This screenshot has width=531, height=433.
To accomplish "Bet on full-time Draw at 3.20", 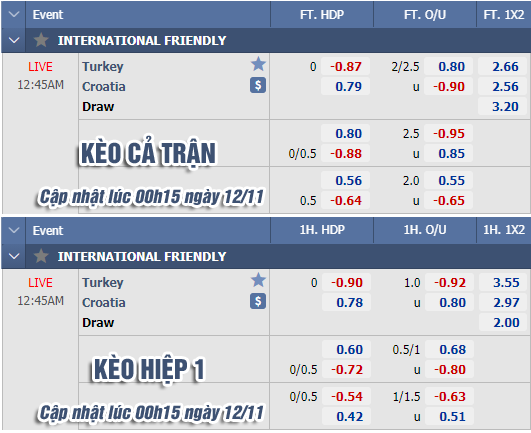I will click(x=503, y=107).
